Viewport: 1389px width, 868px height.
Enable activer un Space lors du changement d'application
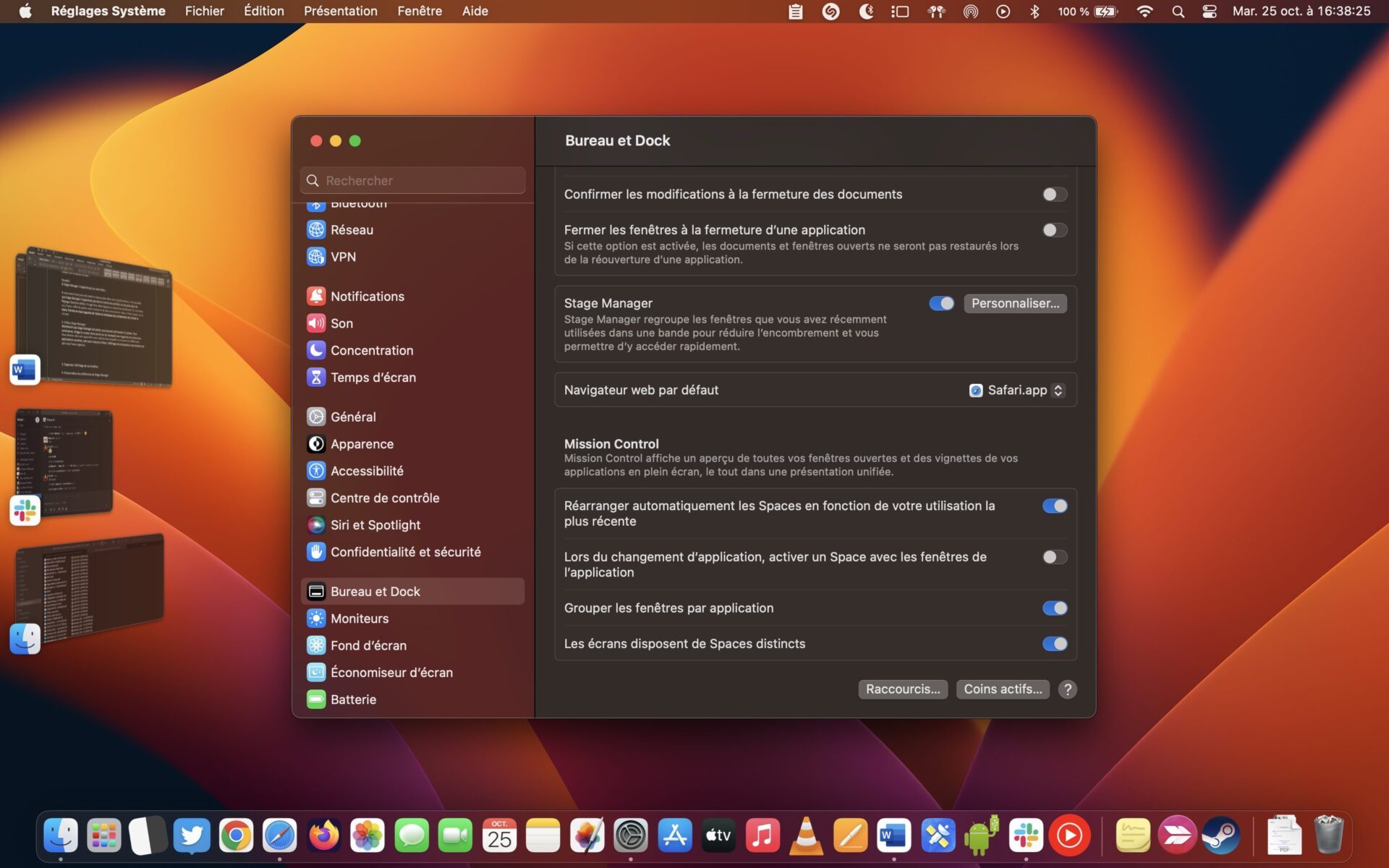(x=1055, y=557)
